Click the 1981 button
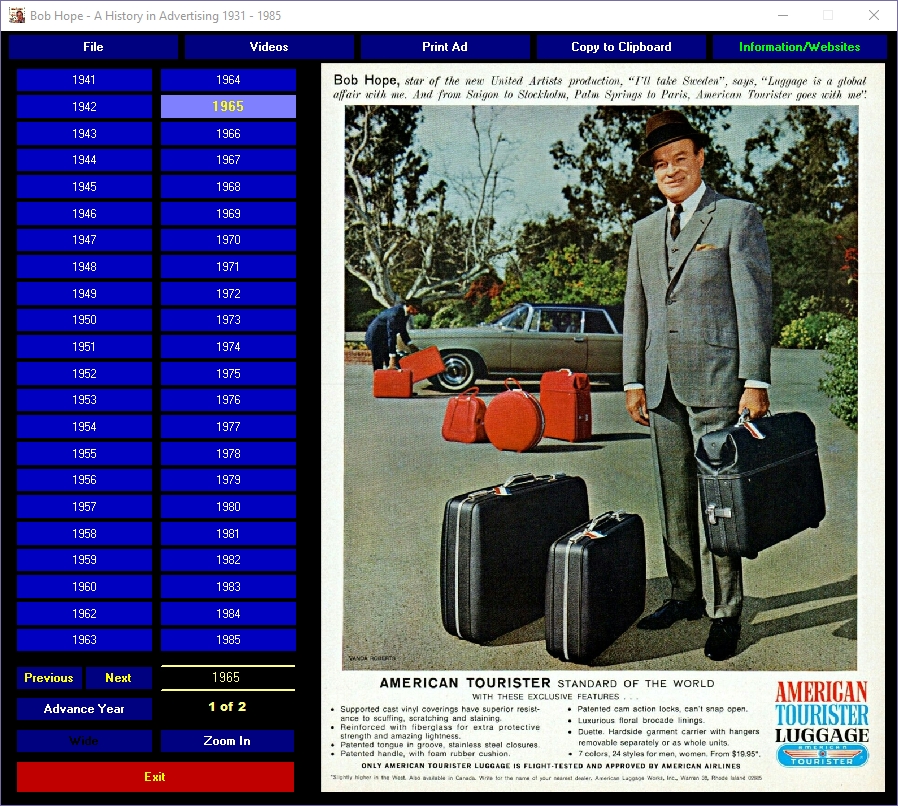Image resolution: width=898 pixels, height=806 pixels. [229, 534]
